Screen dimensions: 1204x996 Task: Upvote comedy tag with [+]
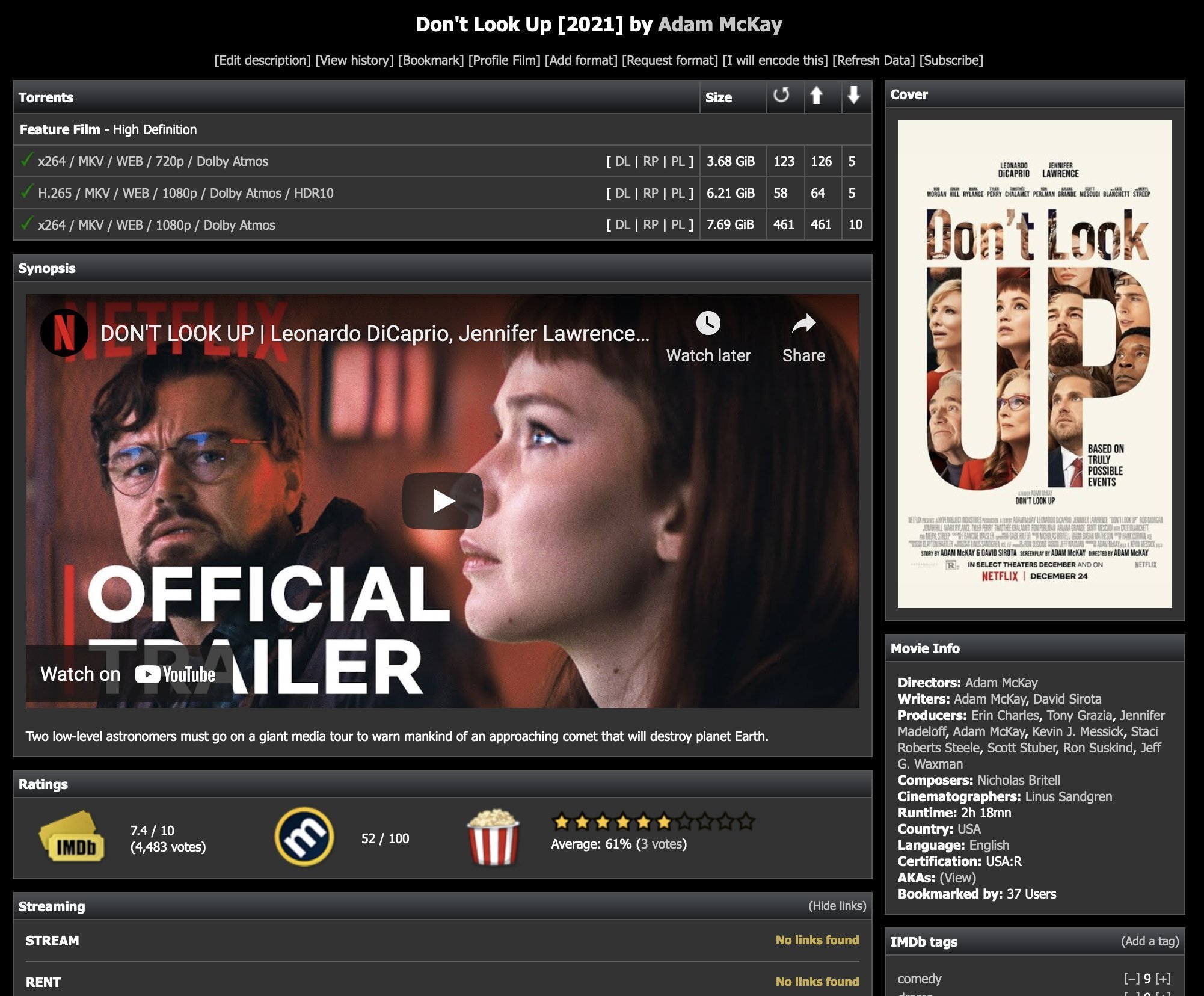tap(1163, 979)
